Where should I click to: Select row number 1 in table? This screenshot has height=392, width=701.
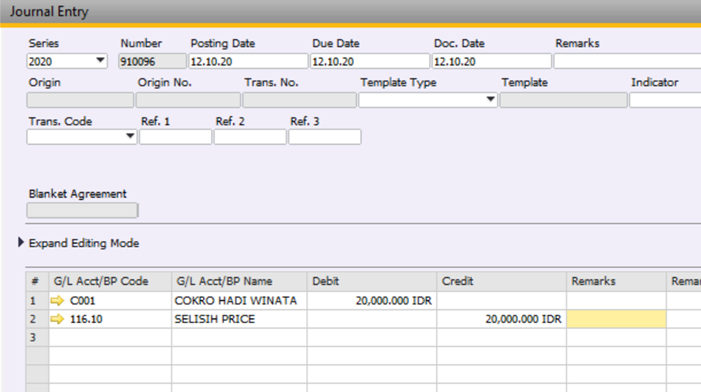click(37, 301)
